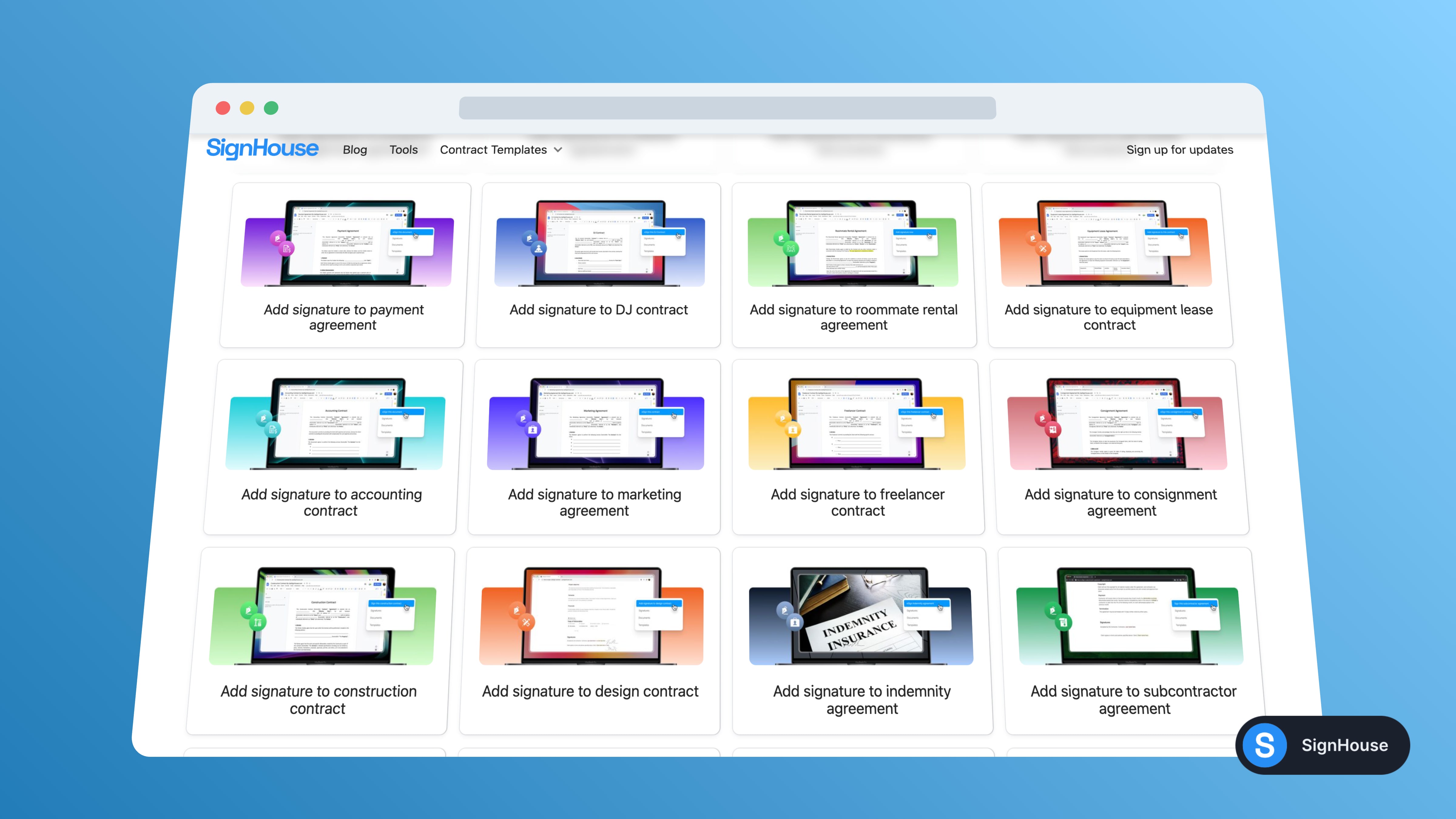1456x819 pixels.
Task: Select the Add signature to design contract title
Action: pyautogui.click(x=590, y=691)
